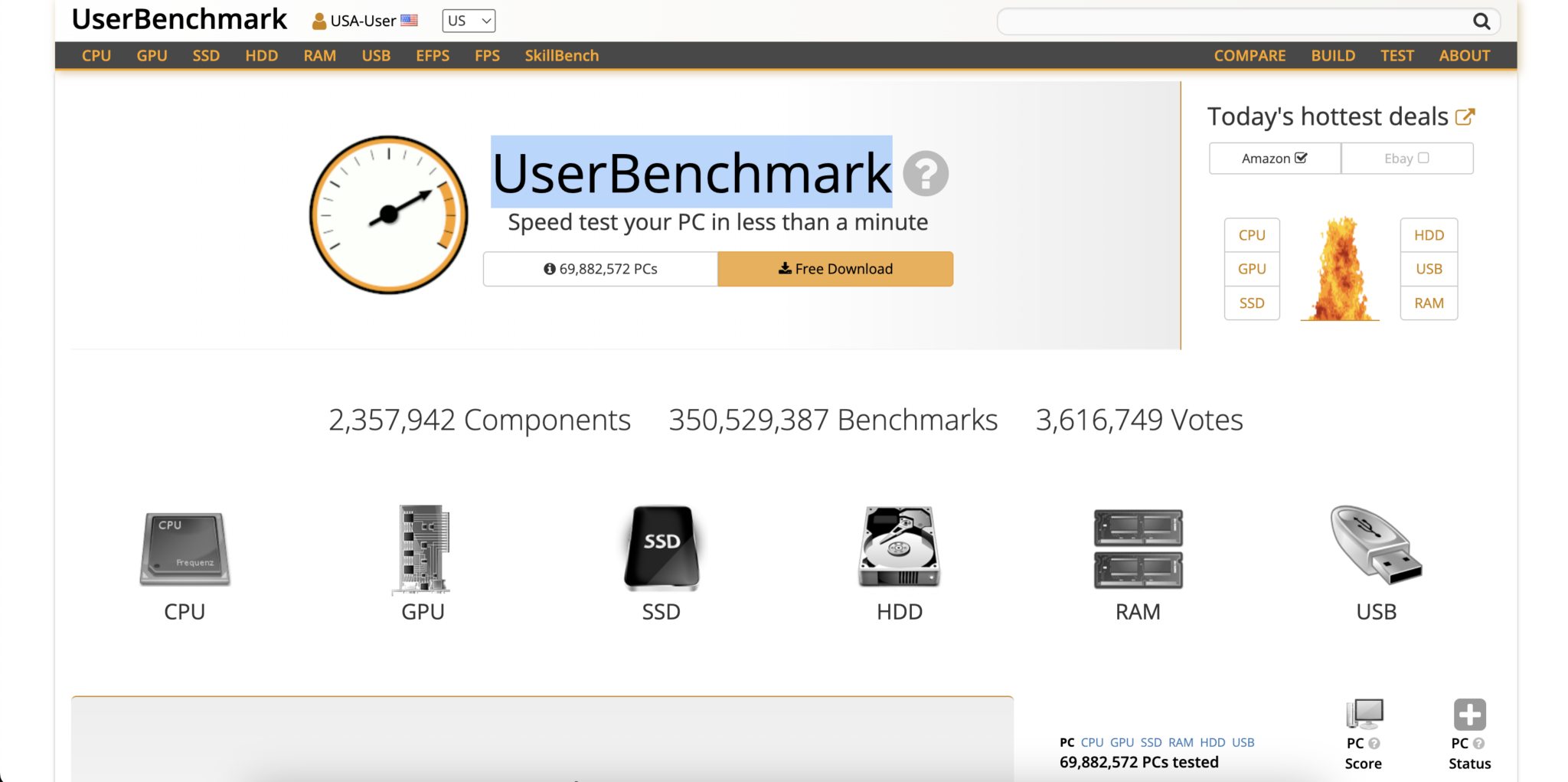The width and height of the screenshot is (1568, 782).
Task: Click the CPU chip icon
Action: pos(183,547)
